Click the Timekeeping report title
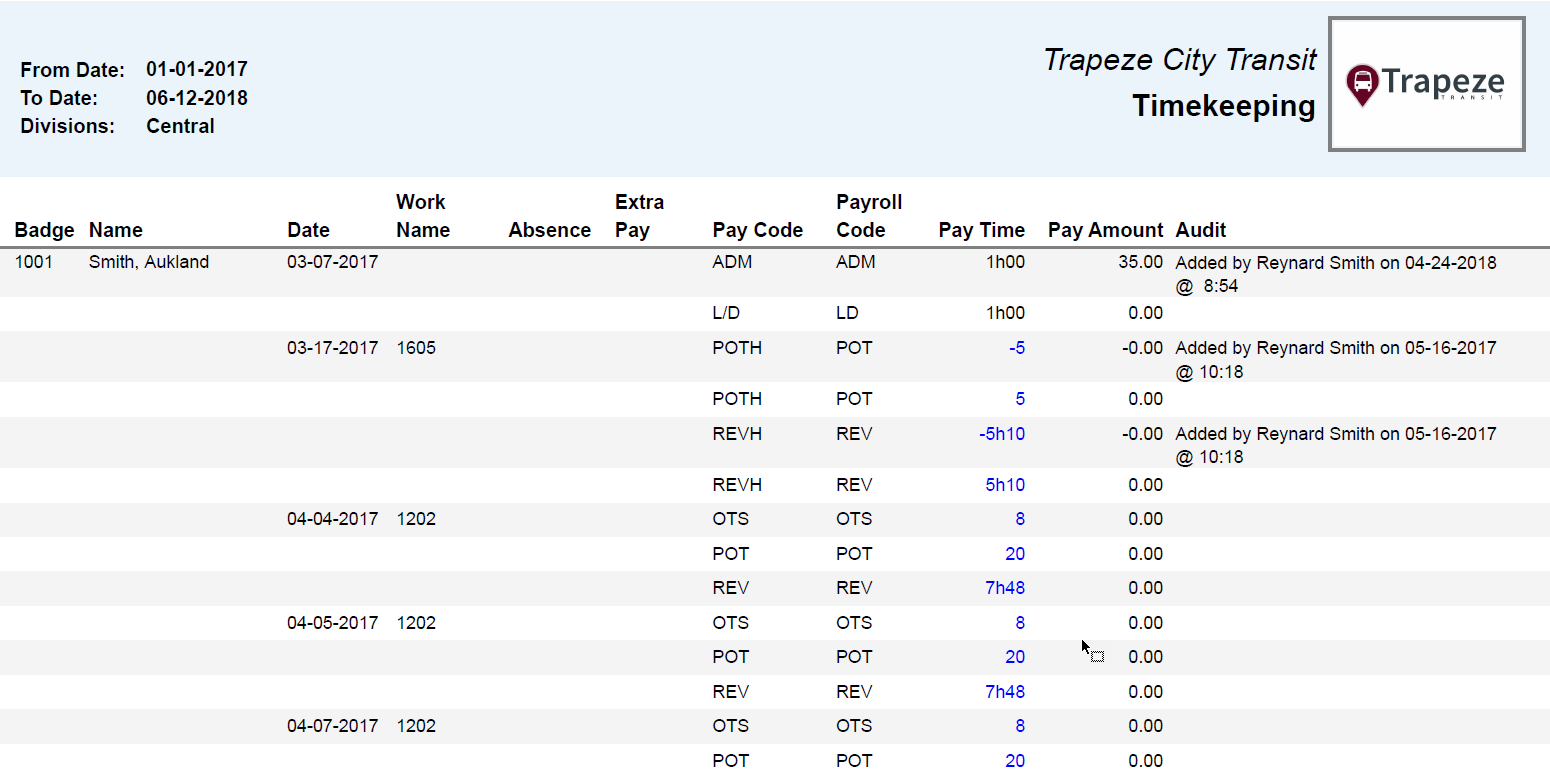 point(1224,106)
